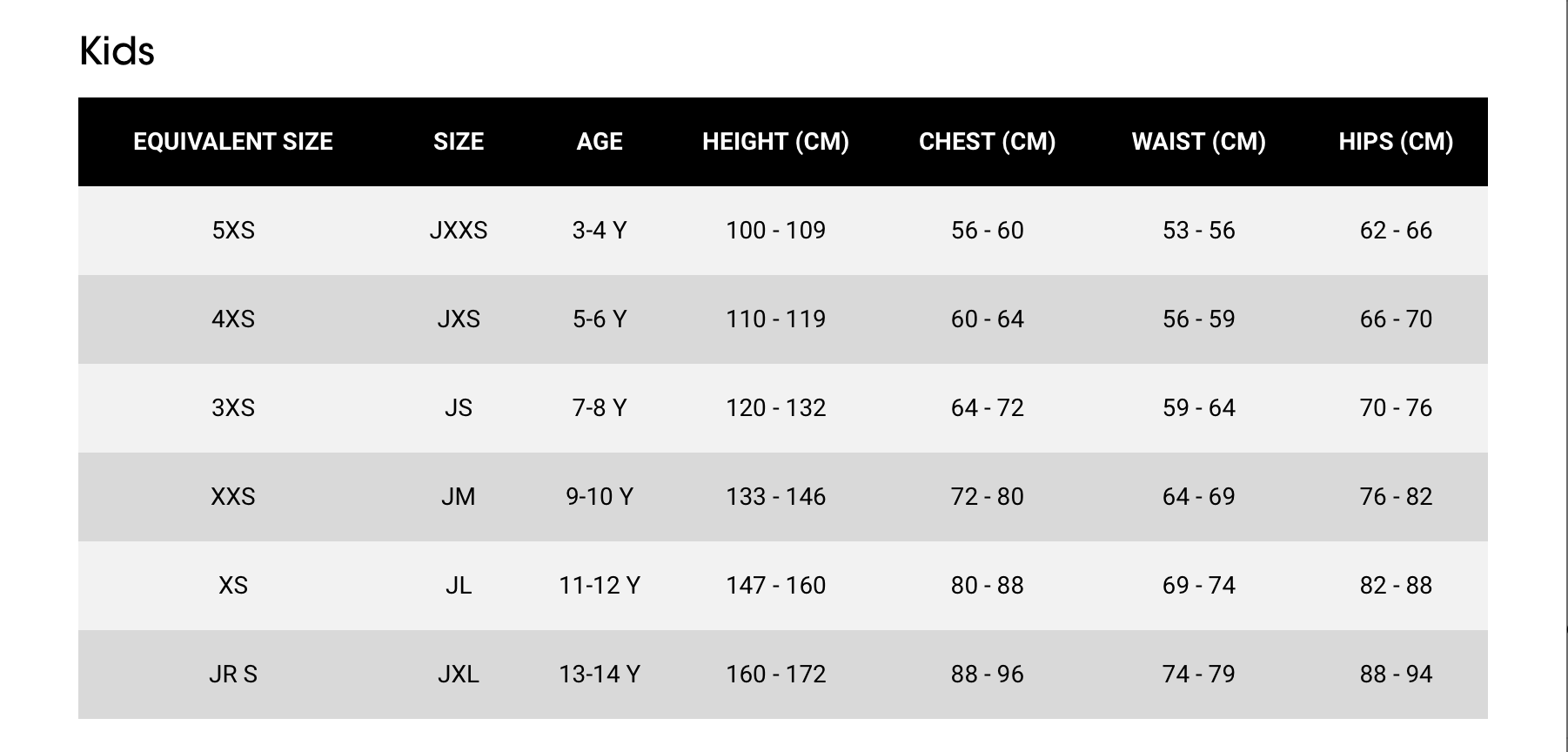1568x752 pixels.
Task: Click the EQUIVALENT SIZE column header
Action: click(233, 142)
